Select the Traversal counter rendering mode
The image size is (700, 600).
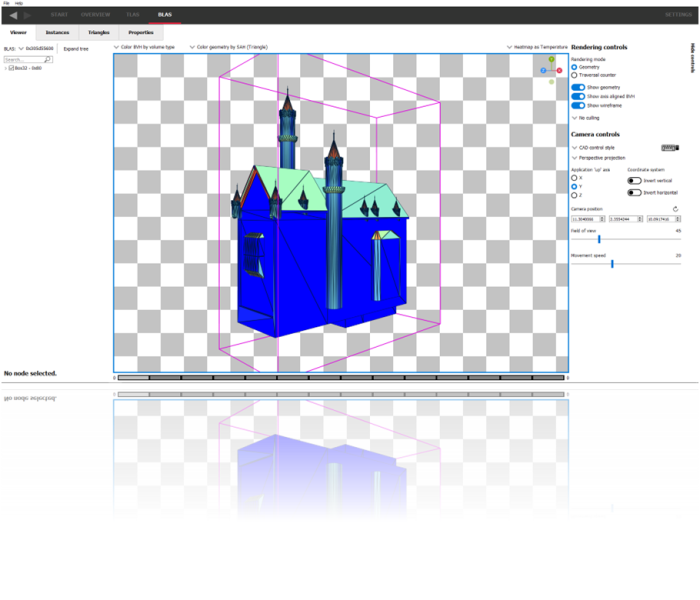[x=574, y=75]
